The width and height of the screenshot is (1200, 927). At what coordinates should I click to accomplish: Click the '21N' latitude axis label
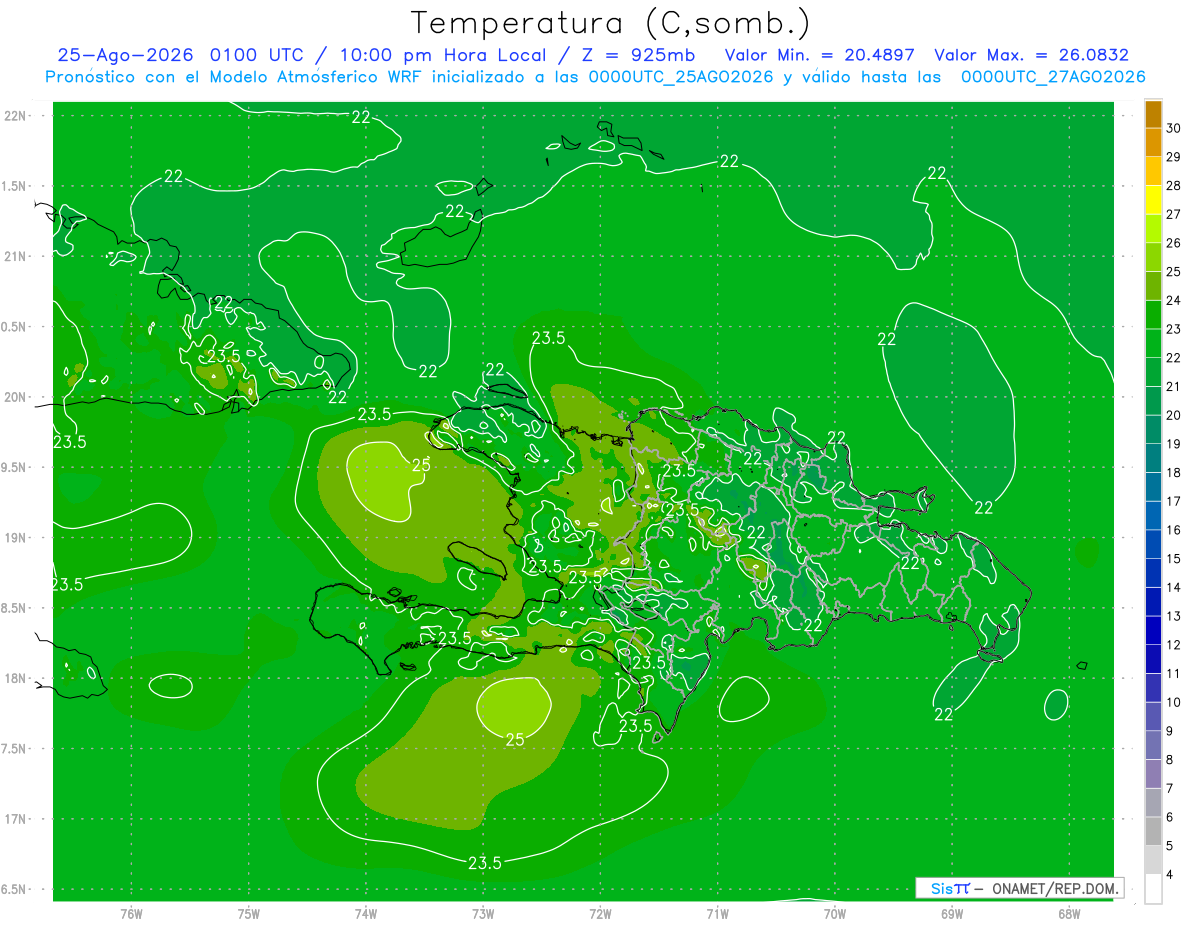pos(17,256)
